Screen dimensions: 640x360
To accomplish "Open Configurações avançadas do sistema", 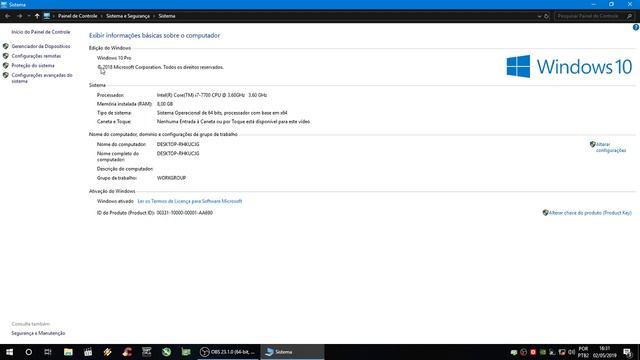I will coord(42,78).
